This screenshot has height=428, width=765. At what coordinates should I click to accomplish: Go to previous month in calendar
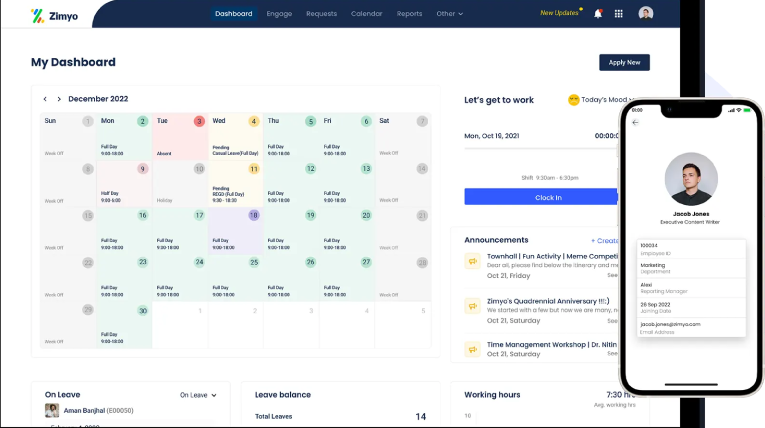45,99
